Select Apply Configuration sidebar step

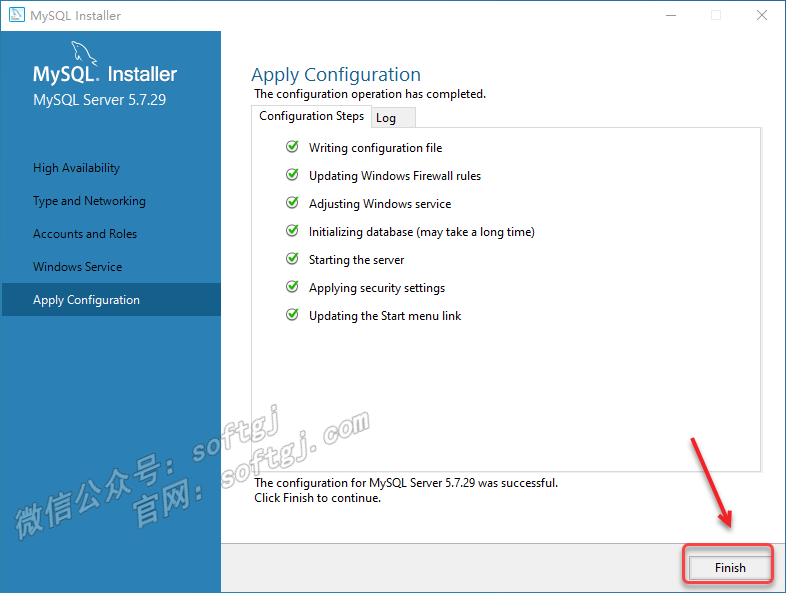pos(111,300)
